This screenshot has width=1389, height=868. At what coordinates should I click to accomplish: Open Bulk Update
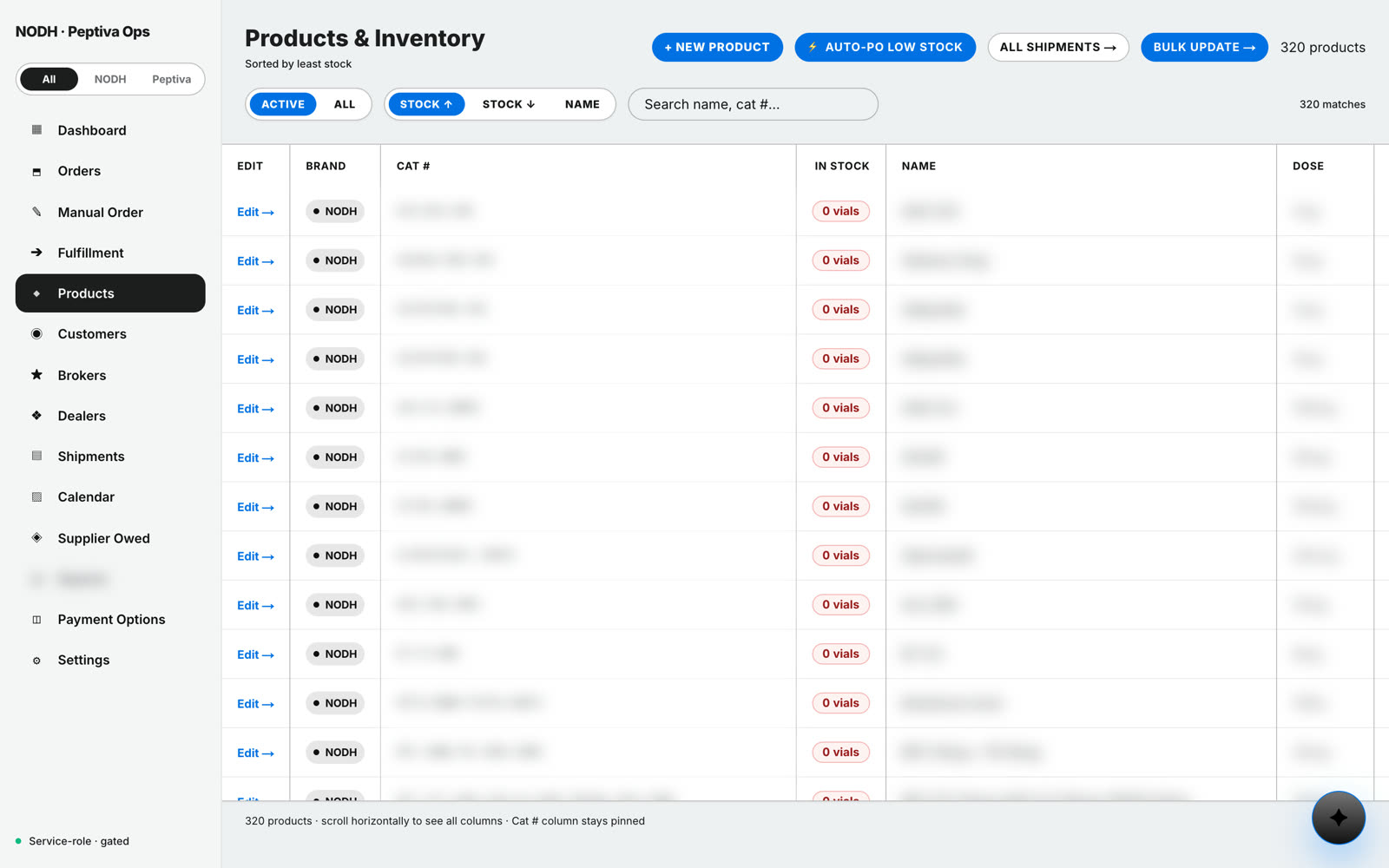pyautogui.click(x=1204, y=47)
